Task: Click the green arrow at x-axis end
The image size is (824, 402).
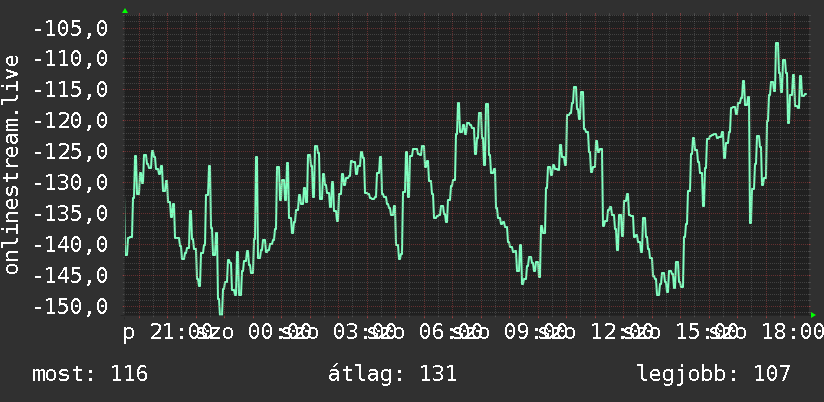Action: (x=813, y=315)
